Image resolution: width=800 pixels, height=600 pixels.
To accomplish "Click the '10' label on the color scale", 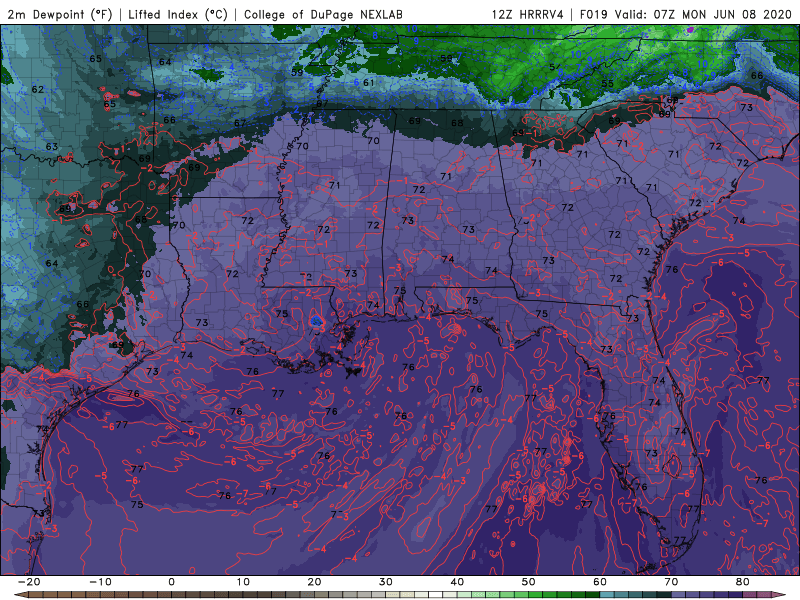I will click(243, 582).
